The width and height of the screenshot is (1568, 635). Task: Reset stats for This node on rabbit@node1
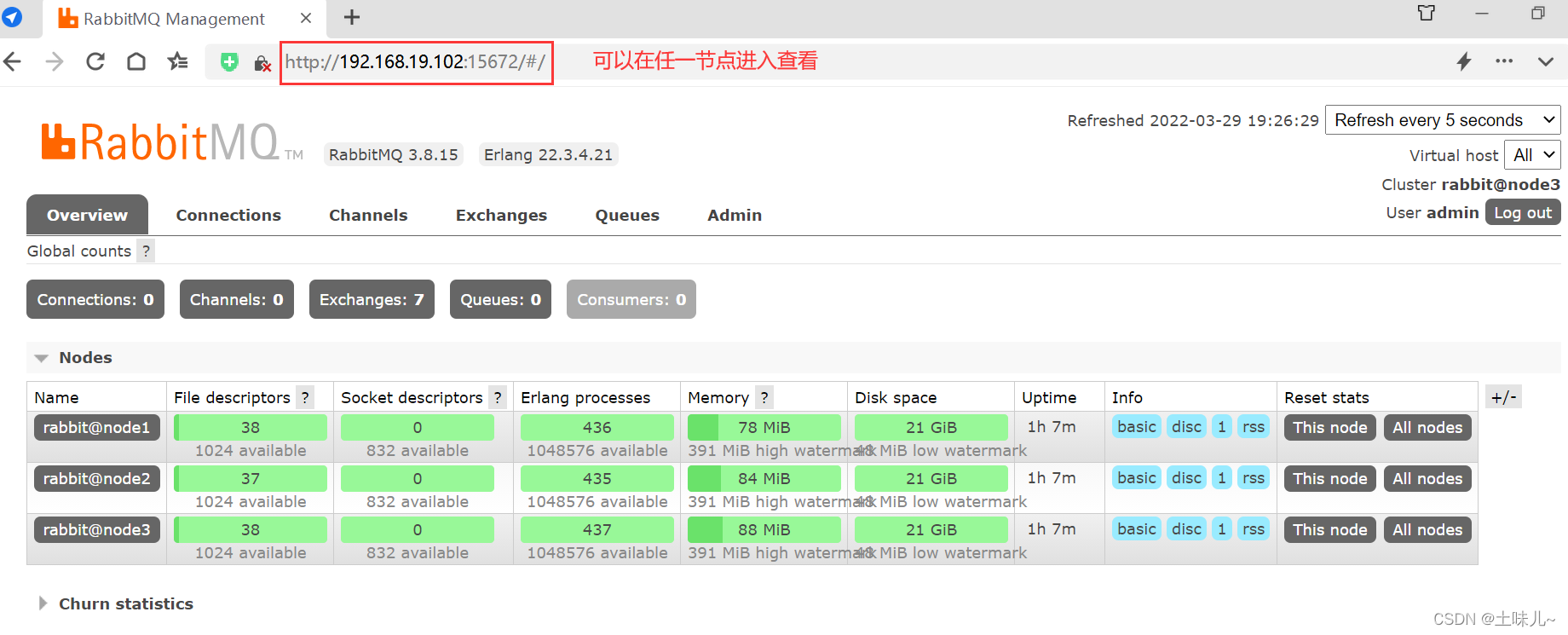click(x=1329, y=427)
